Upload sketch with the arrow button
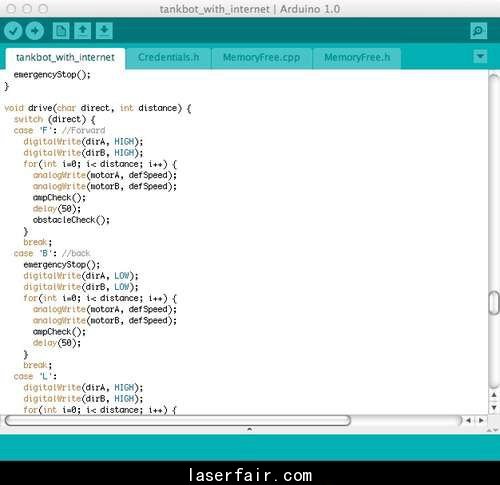The height and width of the screenshot is (485, 500). coord(35,31)
